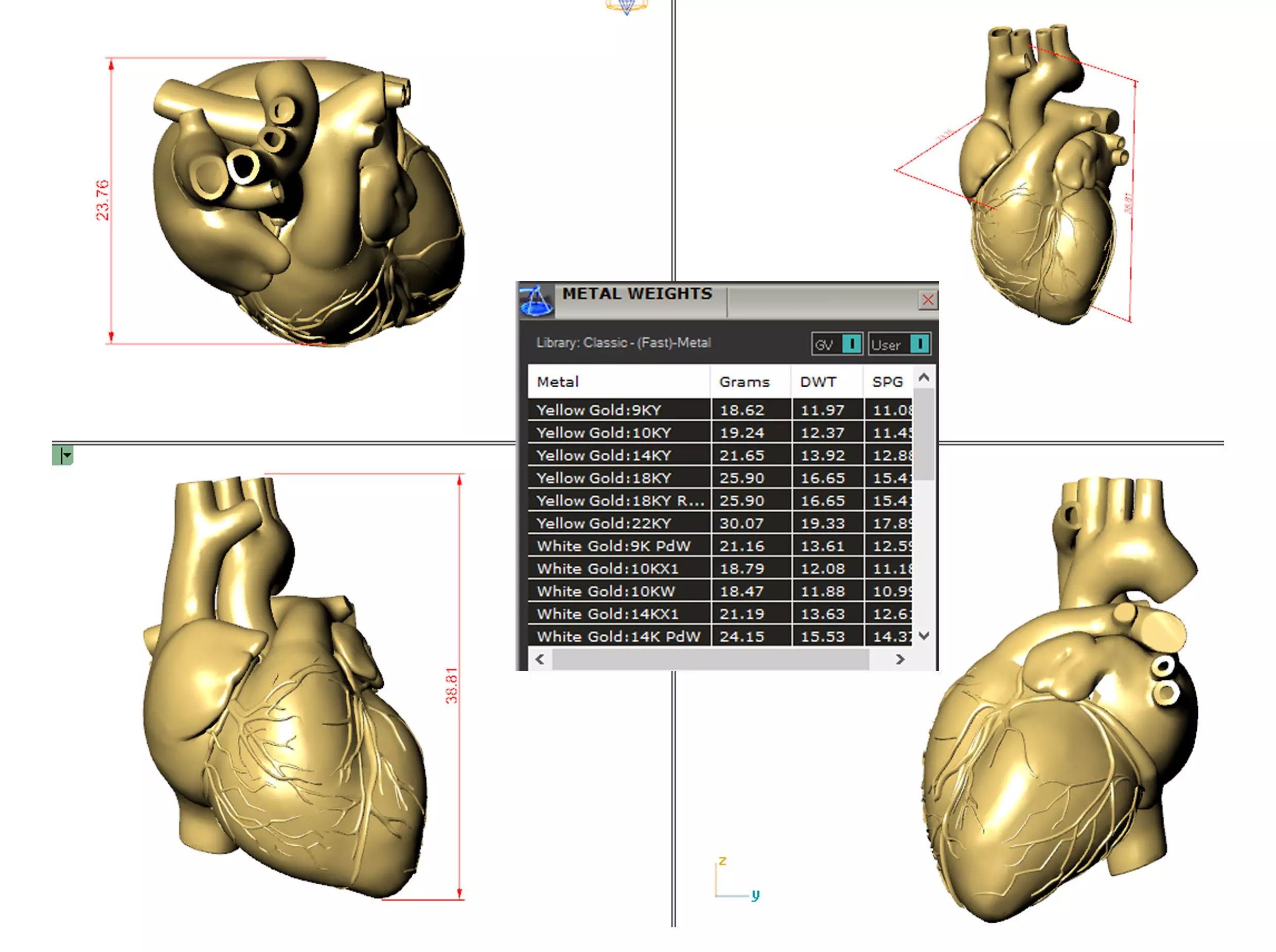Toggle the User library switch

(x=919, y=344)
